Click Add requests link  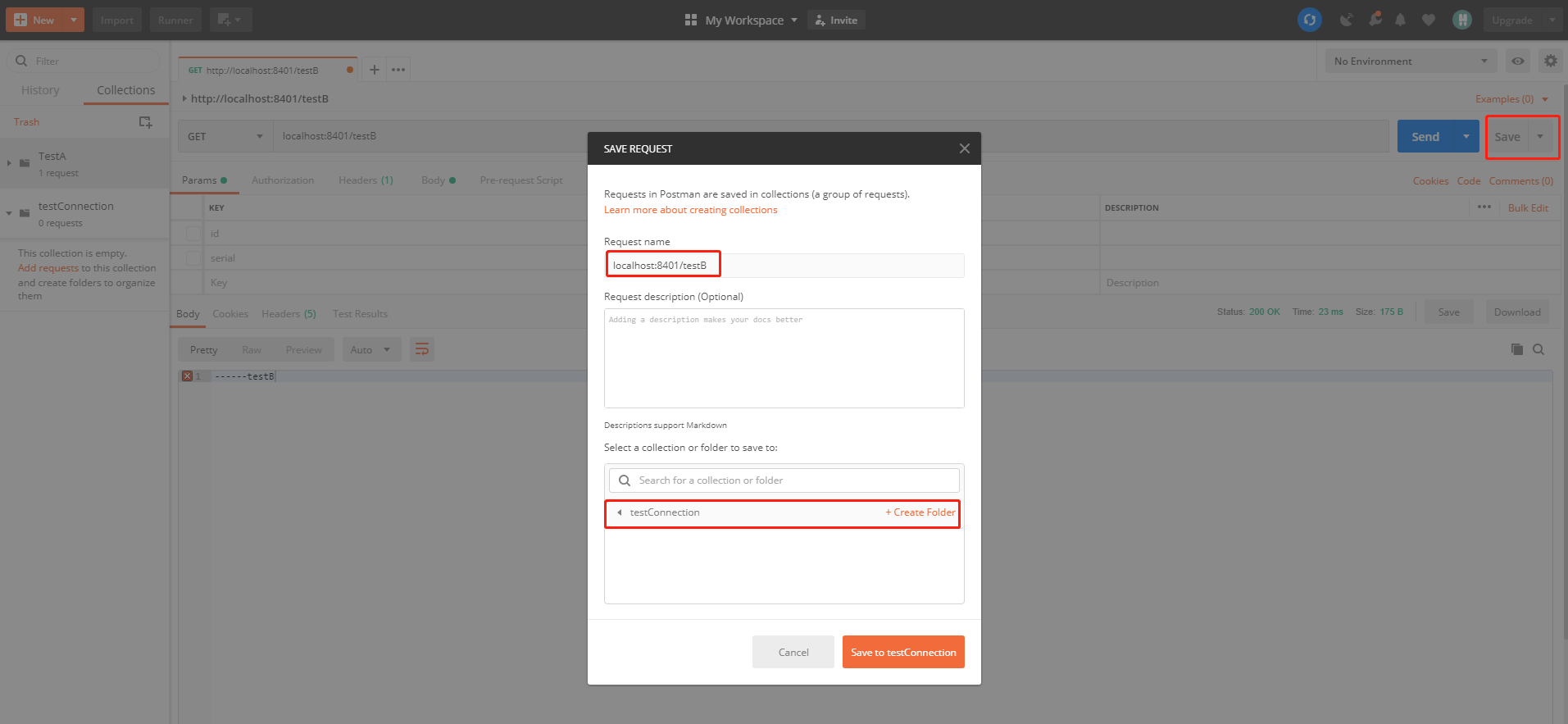click(x=48, y=268)
